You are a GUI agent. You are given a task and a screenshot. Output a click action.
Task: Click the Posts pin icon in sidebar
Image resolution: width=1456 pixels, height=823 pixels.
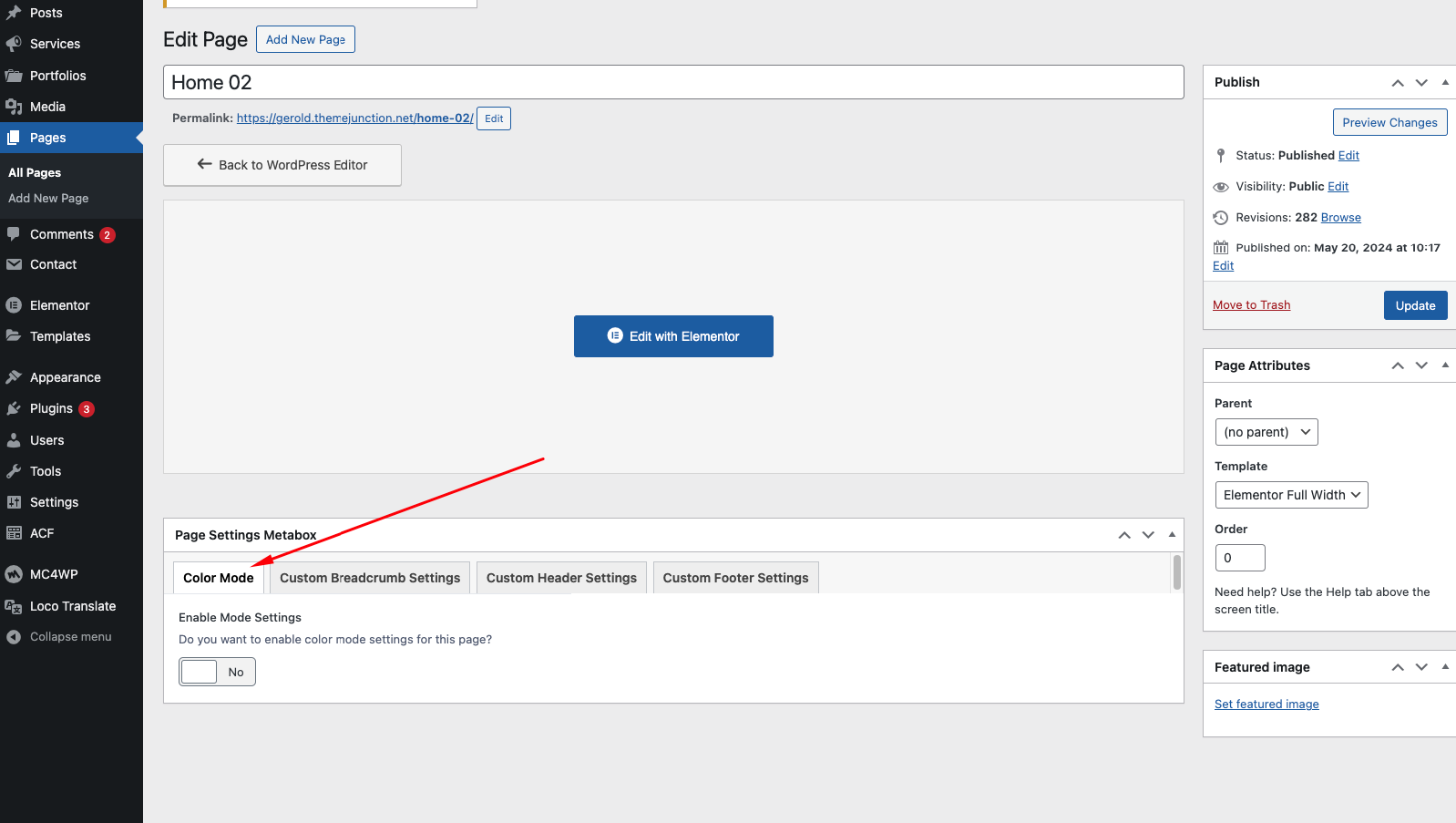pyautogui.click(x=14, y=13)
